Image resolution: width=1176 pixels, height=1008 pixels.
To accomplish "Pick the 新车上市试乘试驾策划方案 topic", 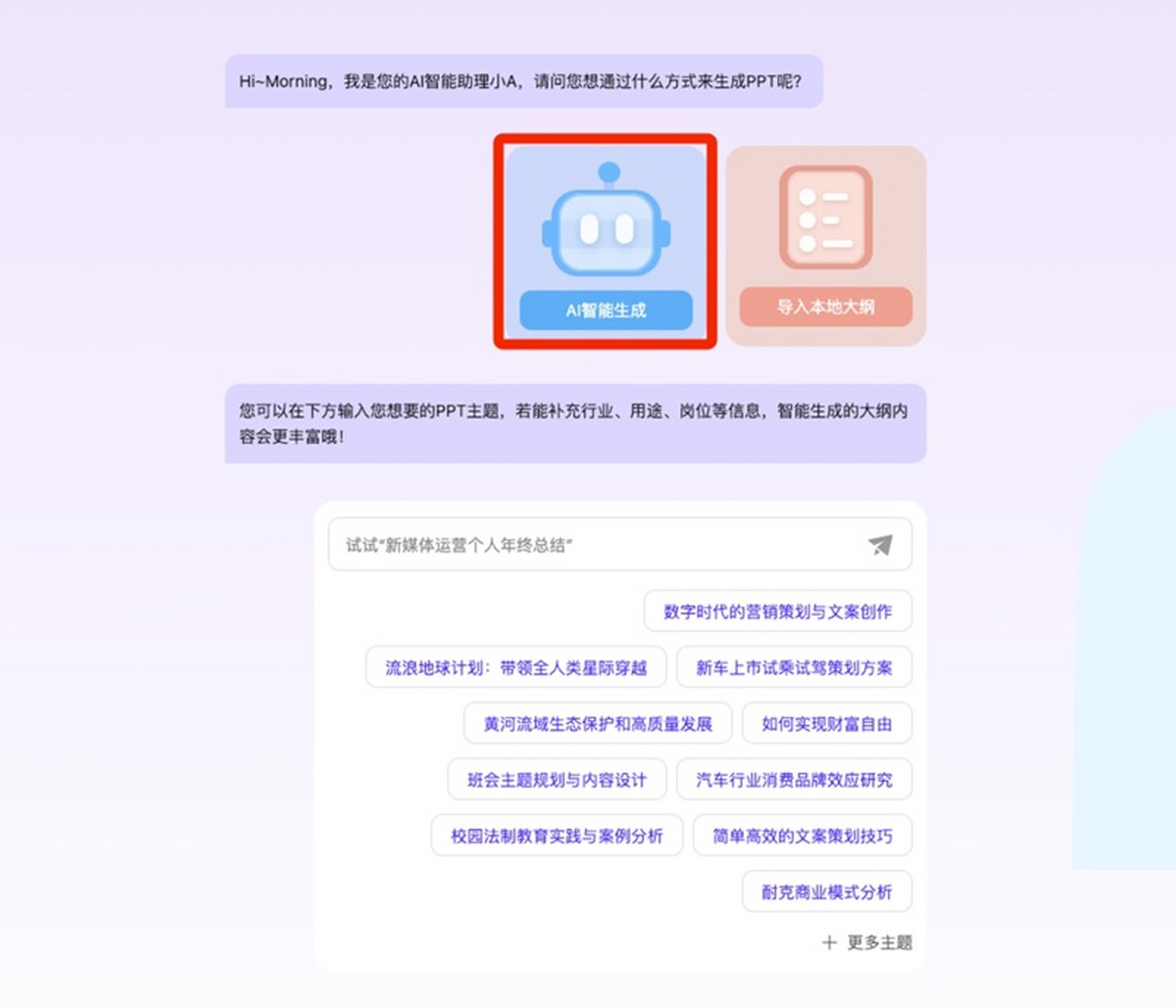I will (x=794, y=668).
